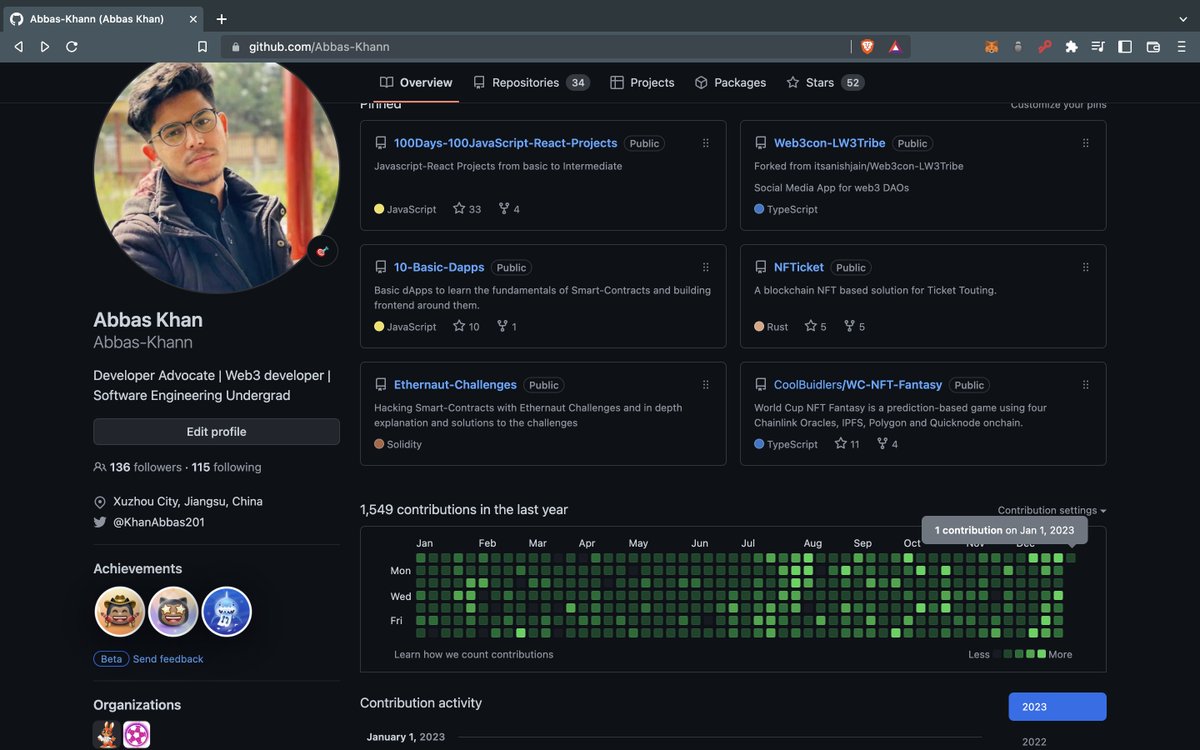
Task: Open the second achievement badge with sunglasses
Action: 173,612
